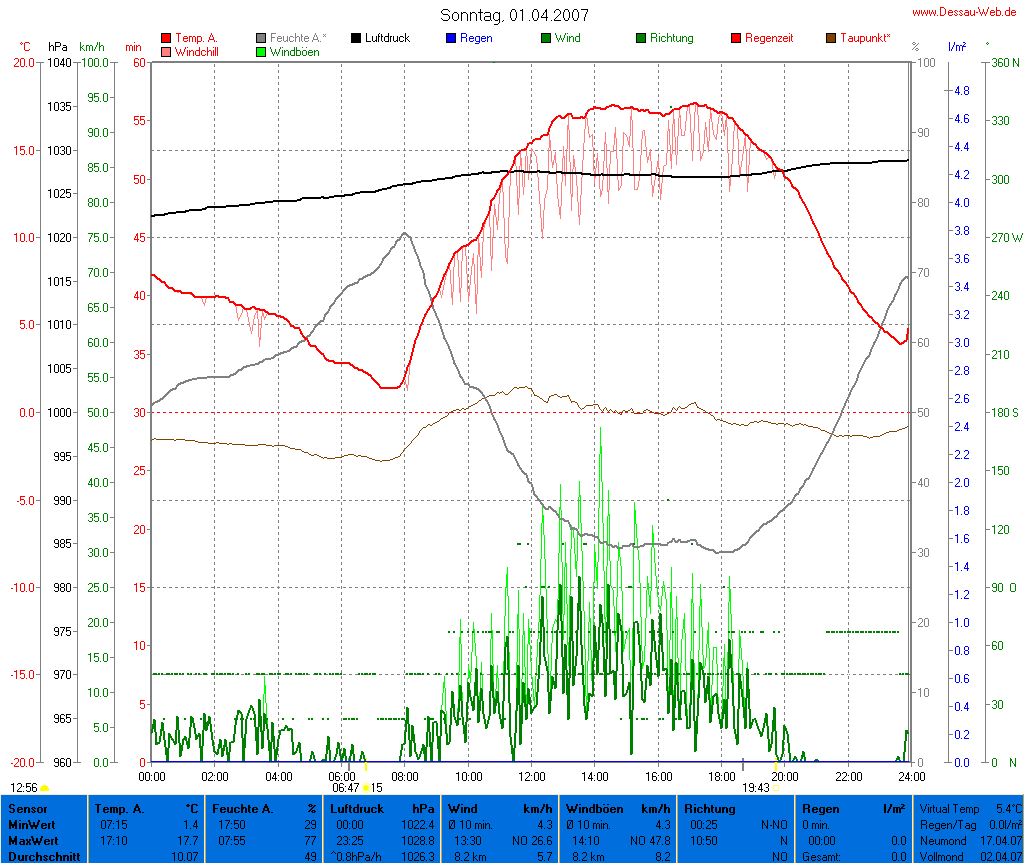Click the yellow sun icon beside 12:56
The height and width of the screenshot is (863, 1024).
click(x=45, y=788)
